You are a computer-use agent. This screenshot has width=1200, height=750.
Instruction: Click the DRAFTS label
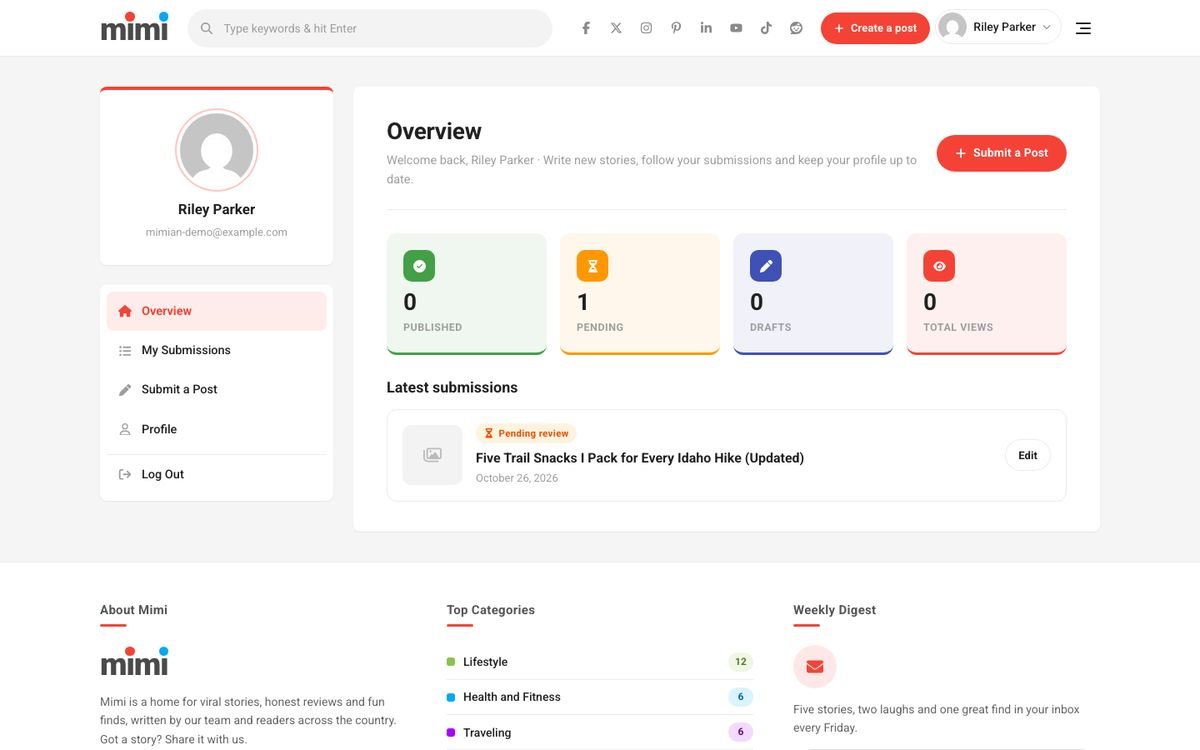pos(771,327)
